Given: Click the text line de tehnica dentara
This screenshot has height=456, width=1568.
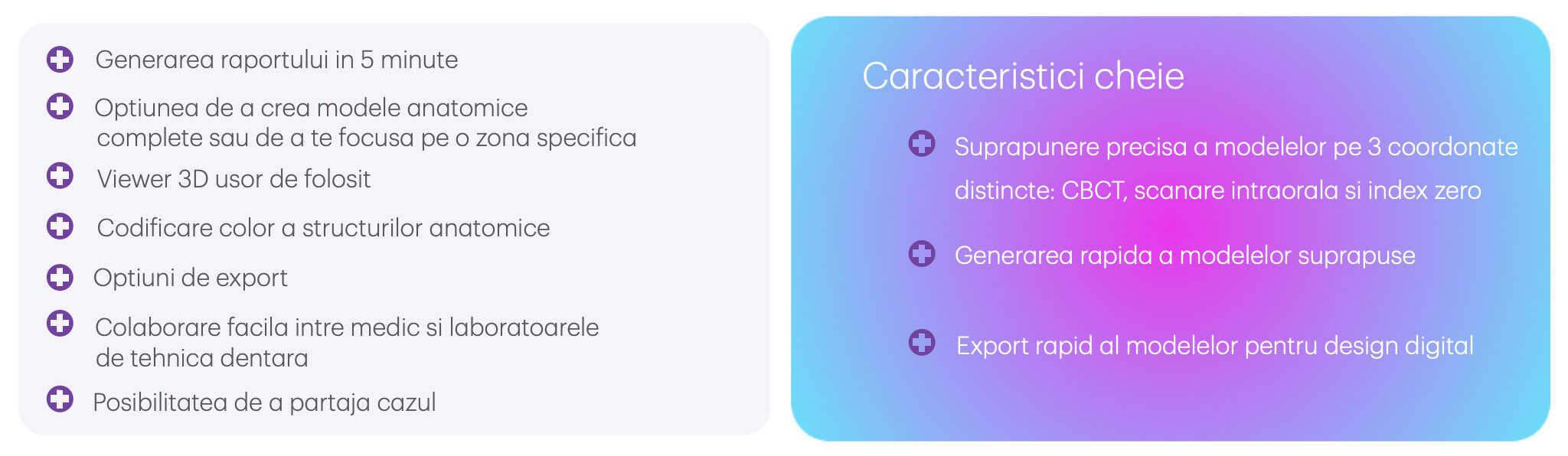Looking at the screenshot, I should (202, 358).
